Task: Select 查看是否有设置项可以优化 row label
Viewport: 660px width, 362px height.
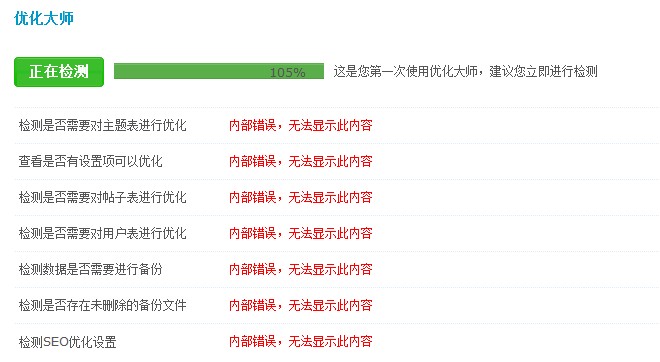Action: pyautogui.click(x=90, y=161)
